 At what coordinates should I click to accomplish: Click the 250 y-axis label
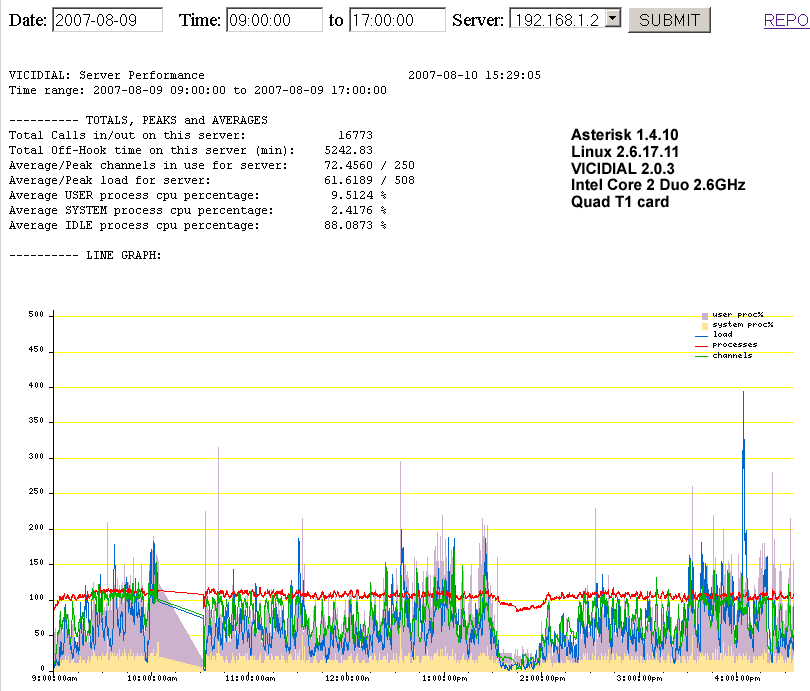(x=36, y=491)
